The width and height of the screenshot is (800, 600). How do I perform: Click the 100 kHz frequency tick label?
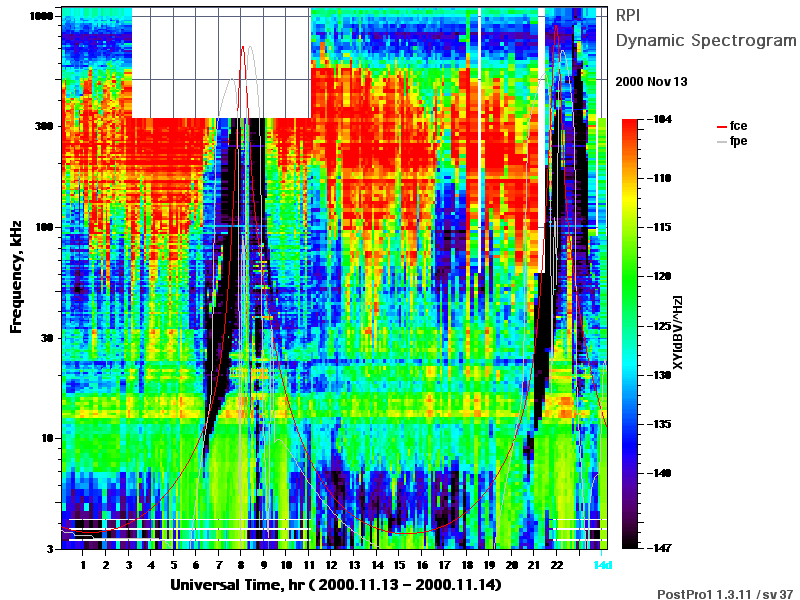tap(44, 227)
